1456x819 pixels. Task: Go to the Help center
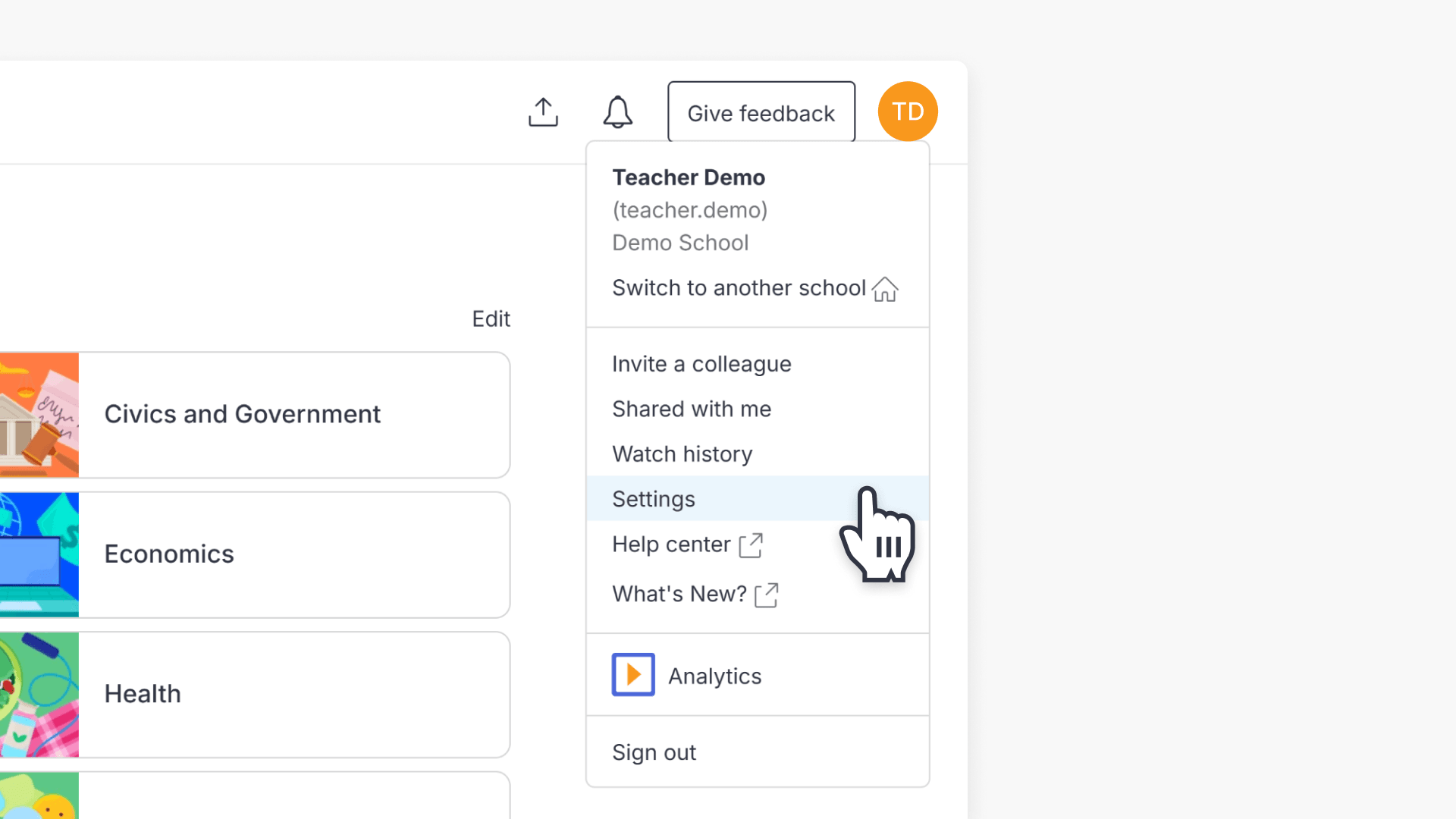671,544
